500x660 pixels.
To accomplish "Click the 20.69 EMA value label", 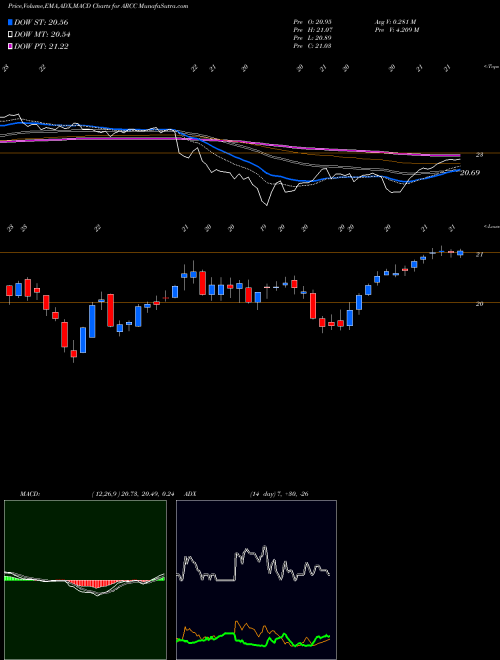I will click(470, 173).
